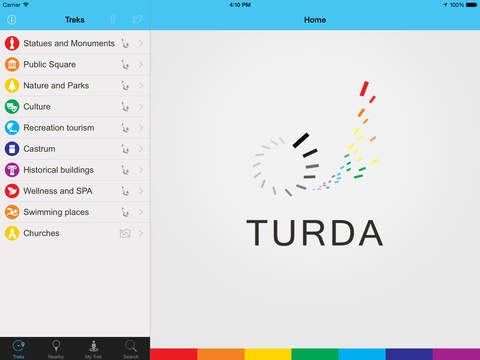This screenshot has height=360, width=480.
Task: Select the orange Swimming places icon
Action: click(12, 212)
